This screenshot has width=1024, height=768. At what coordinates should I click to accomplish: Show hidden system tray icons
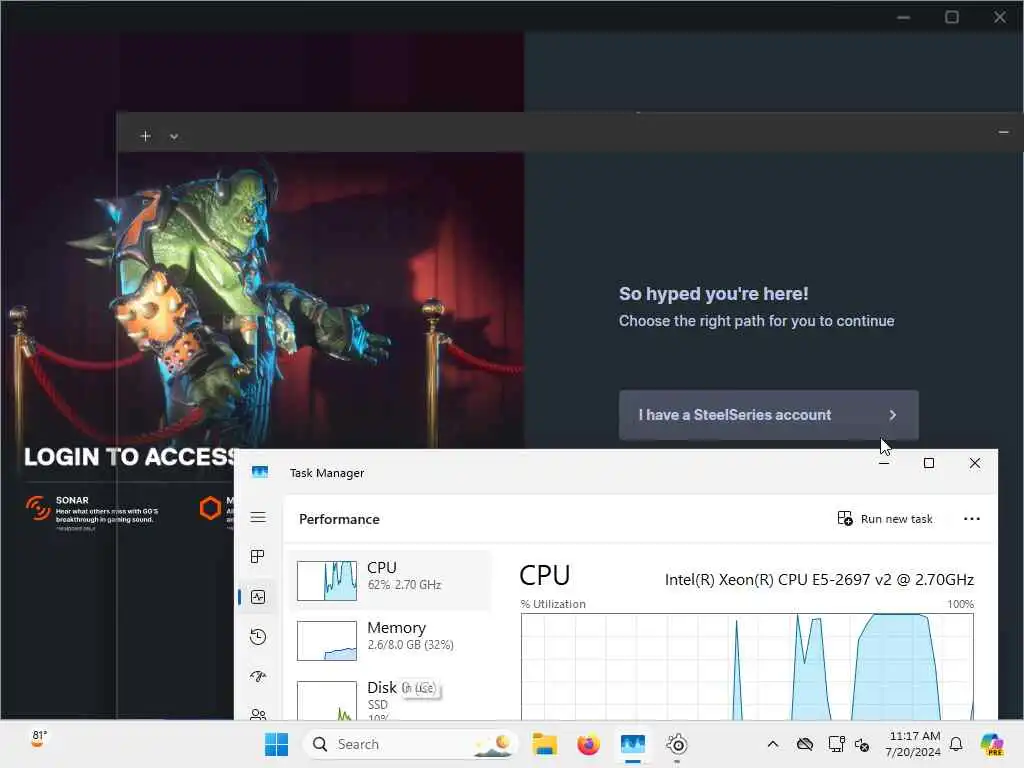[773, 744]
